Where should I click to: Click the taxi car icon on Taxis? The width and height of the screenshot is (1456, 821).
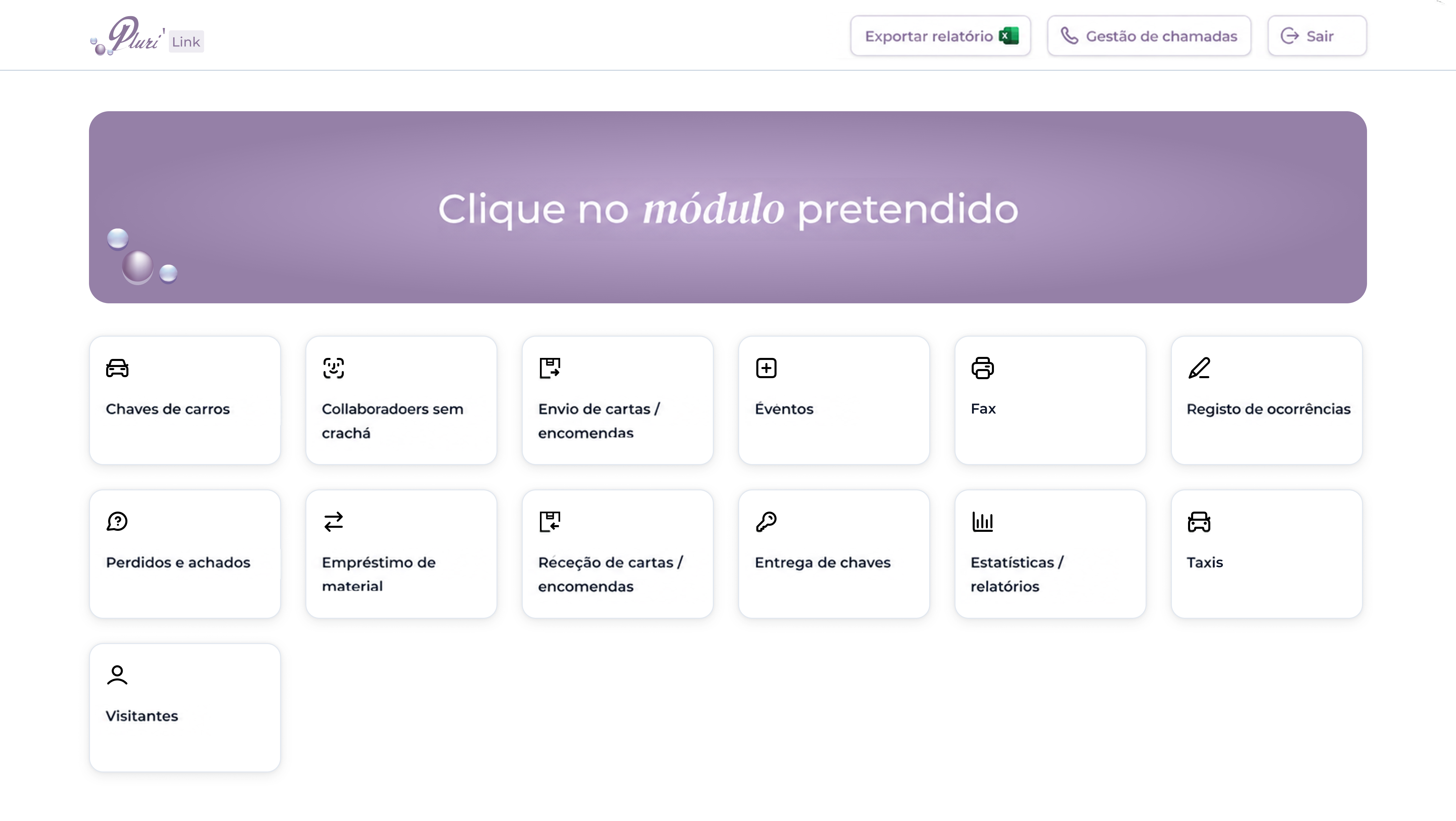pos(1199,521)
